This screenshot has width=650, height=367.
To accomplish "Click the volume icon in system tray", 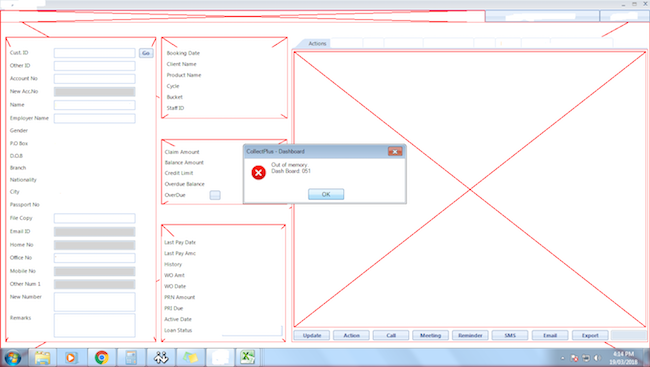I will (x=597, y=358).
